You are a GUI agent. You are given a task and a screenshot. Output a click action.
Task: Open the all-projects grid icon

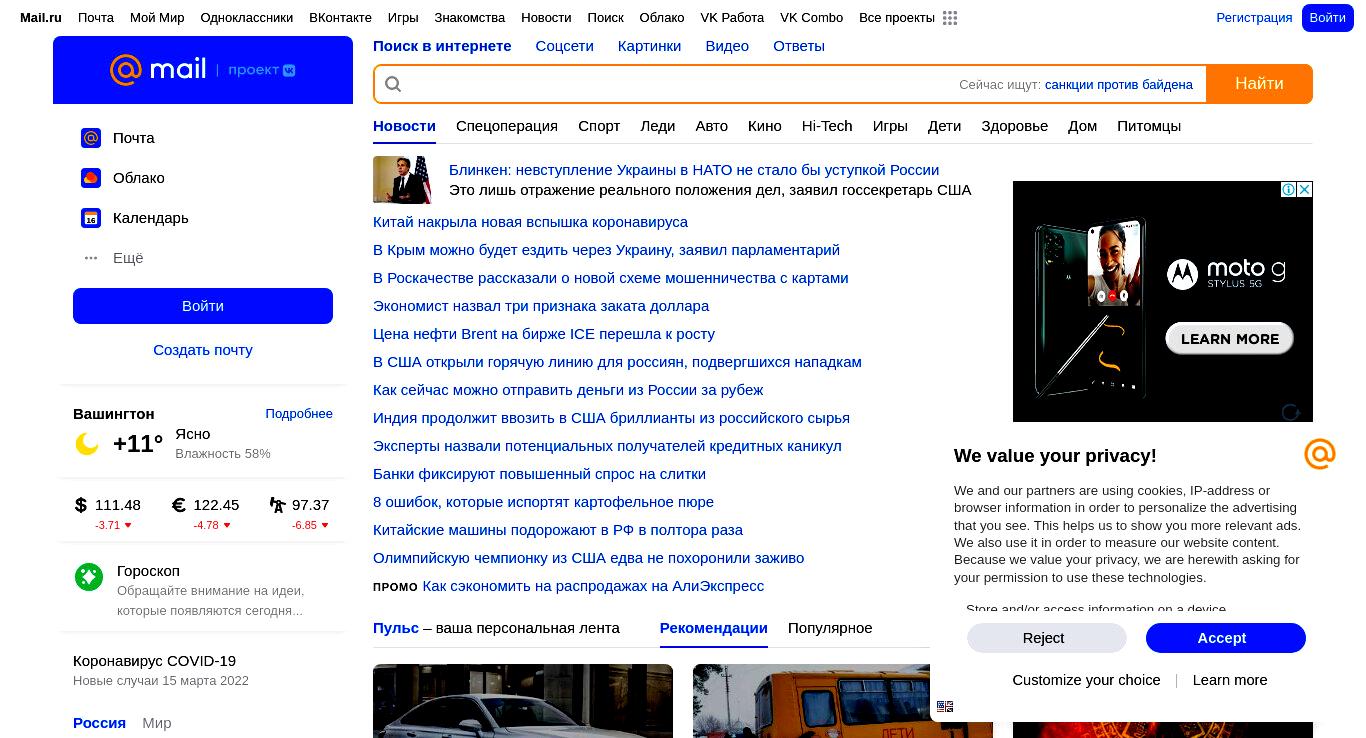pyautogui.click(x=950, y=18)
